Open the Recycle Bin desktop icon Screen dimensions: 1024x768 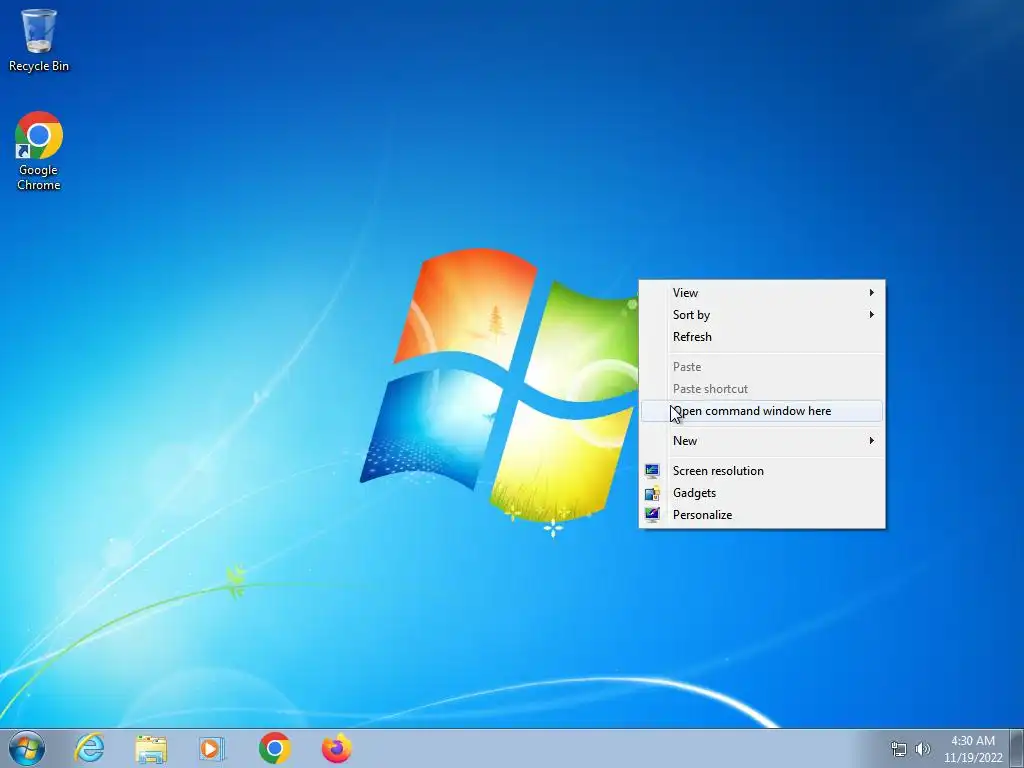tap(39, 39)
